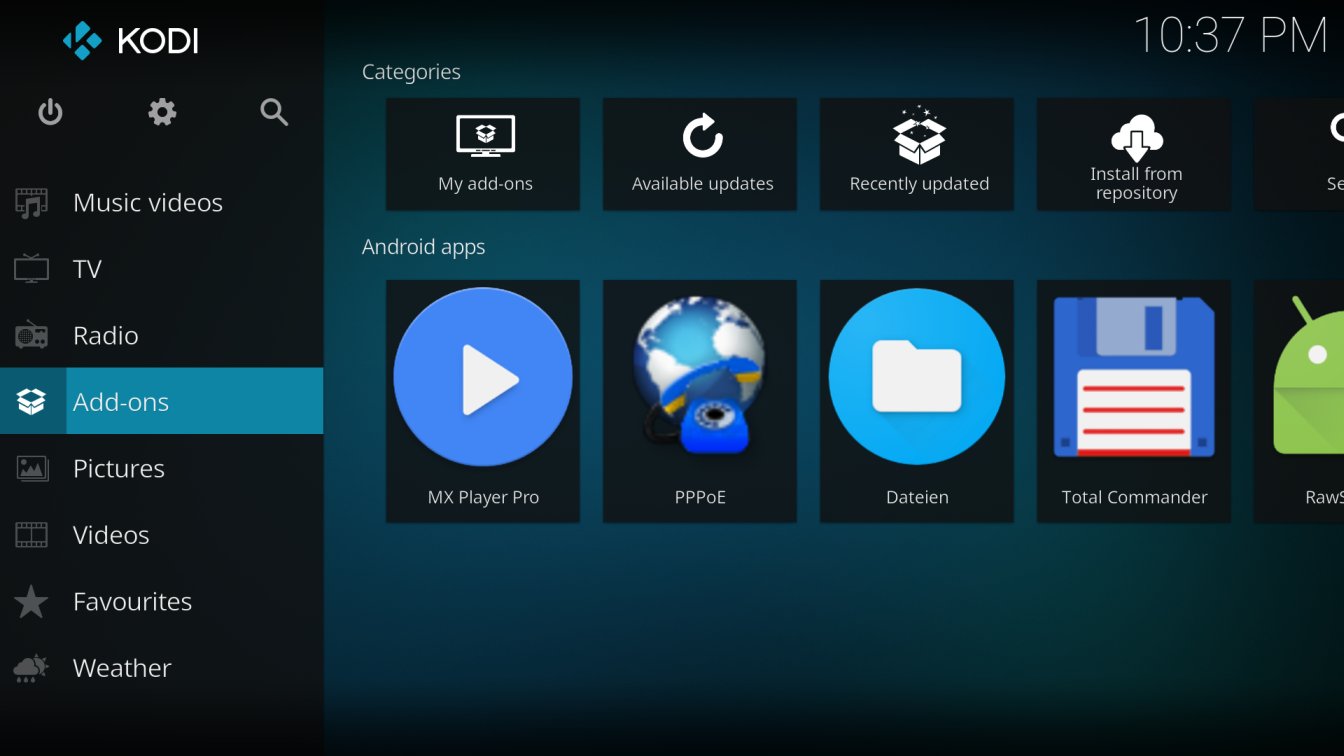Select Favourites in sidebar menu

(161, 601)
